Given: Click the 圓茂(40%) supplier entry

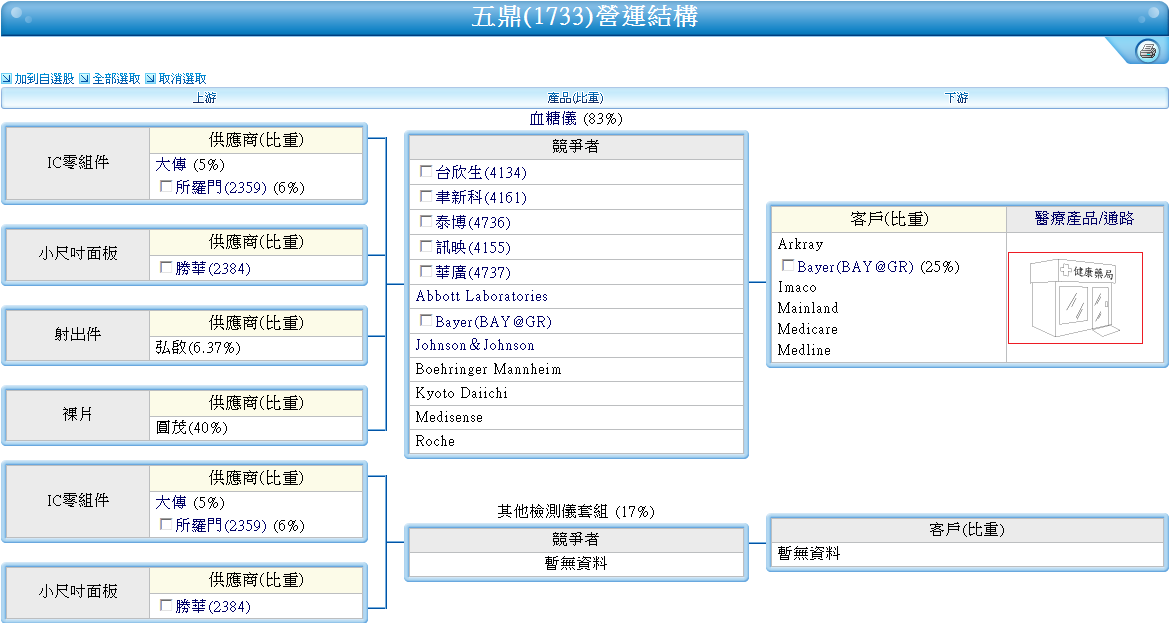Looking at the screenshot, I should tap(192, 428).
